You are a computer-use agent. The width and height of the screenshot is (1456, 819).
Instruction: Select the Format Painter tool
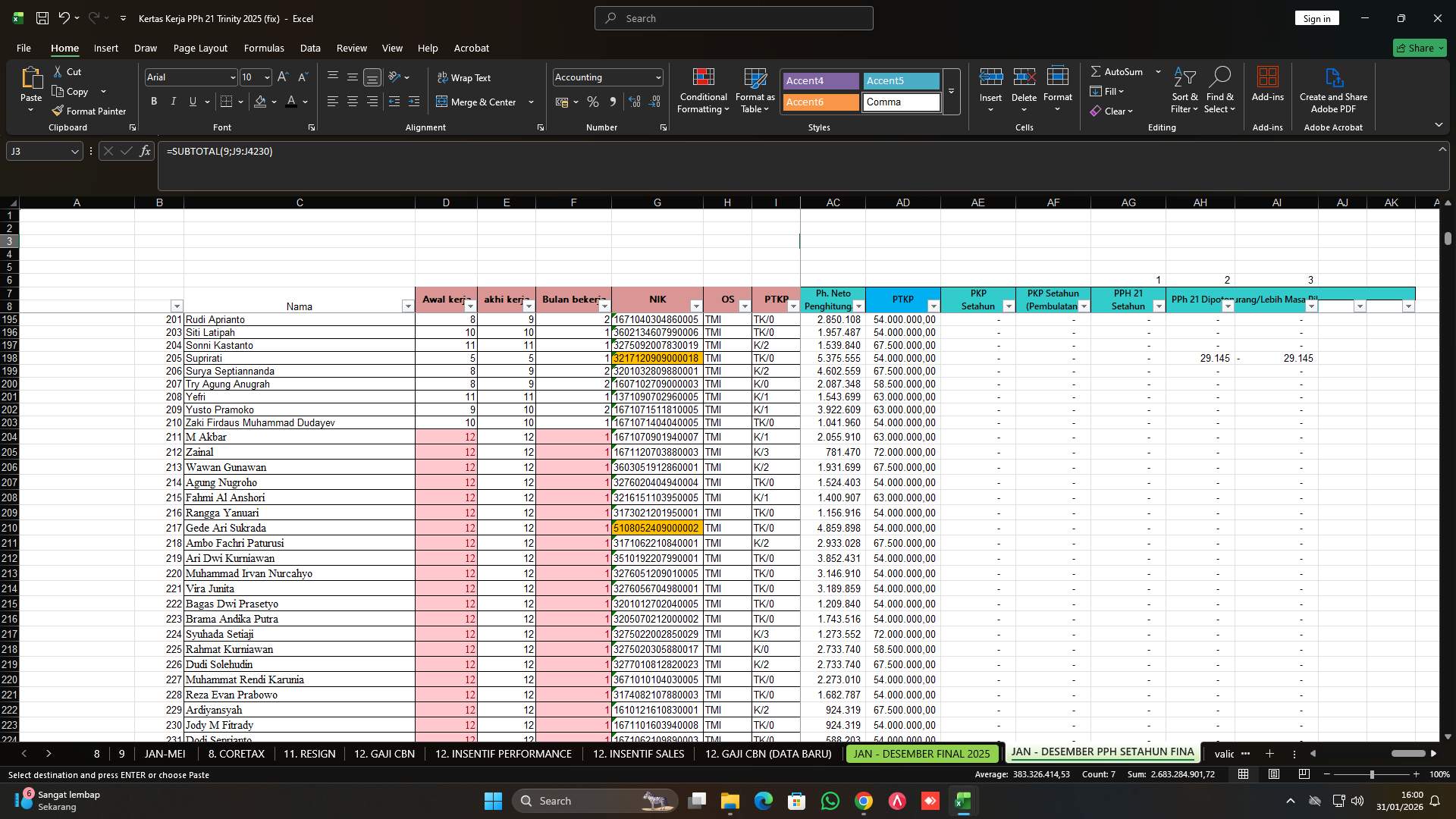pyautogui.click(x=89, y=111)
